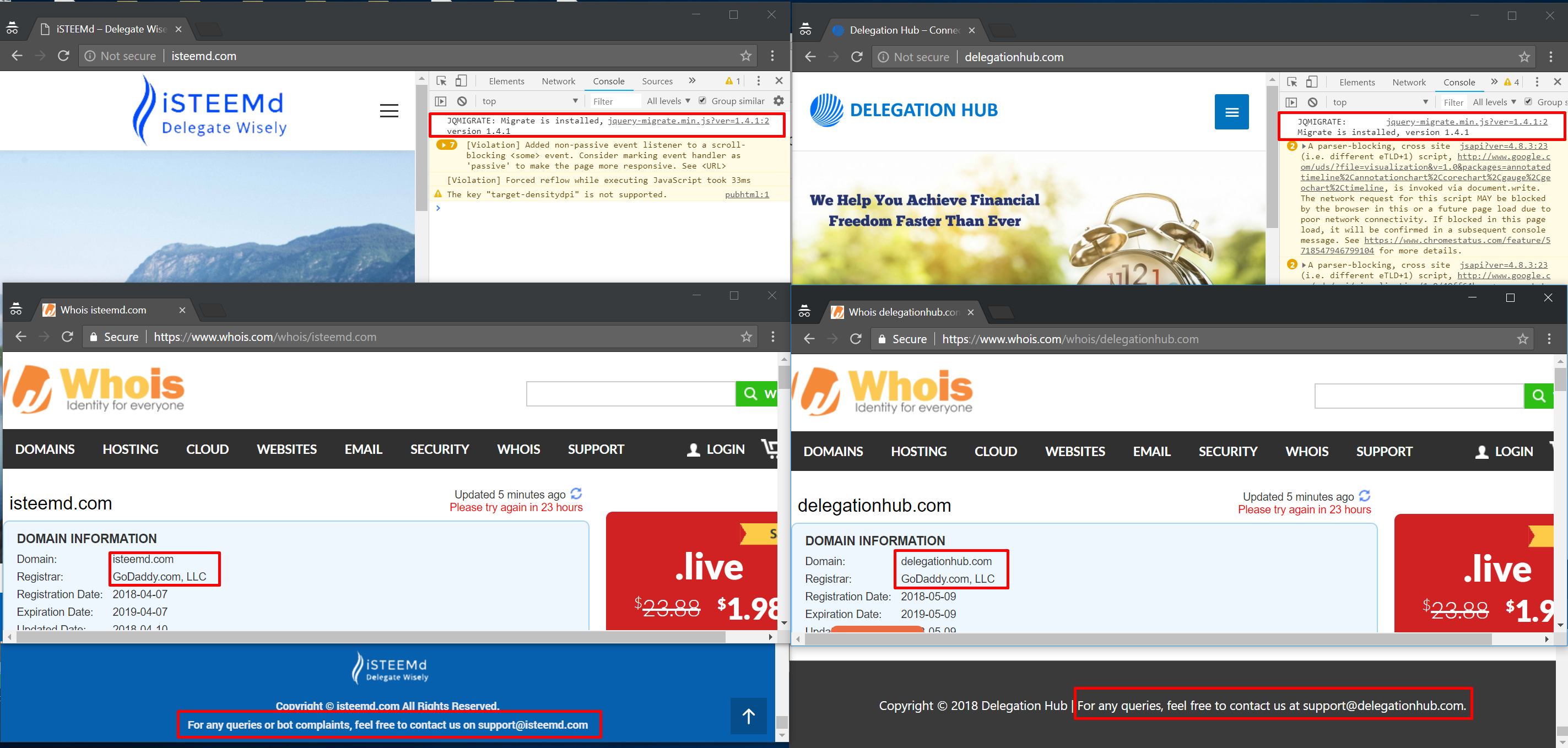
Task: Show console sidebar in isteemd DevTools
Action: (x=441, y=101)
